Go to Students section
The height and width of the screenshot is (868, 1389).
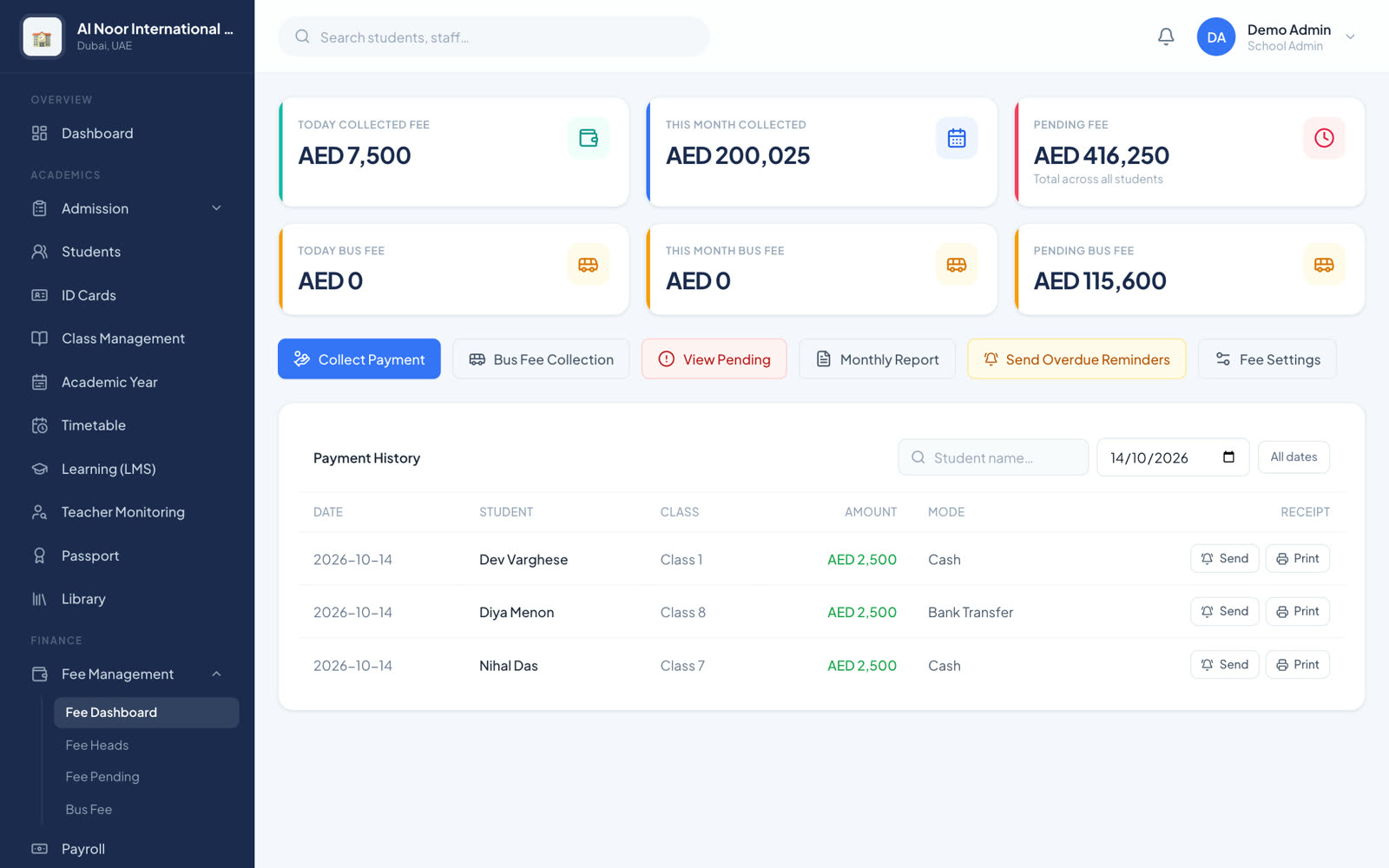pos(128,252)
